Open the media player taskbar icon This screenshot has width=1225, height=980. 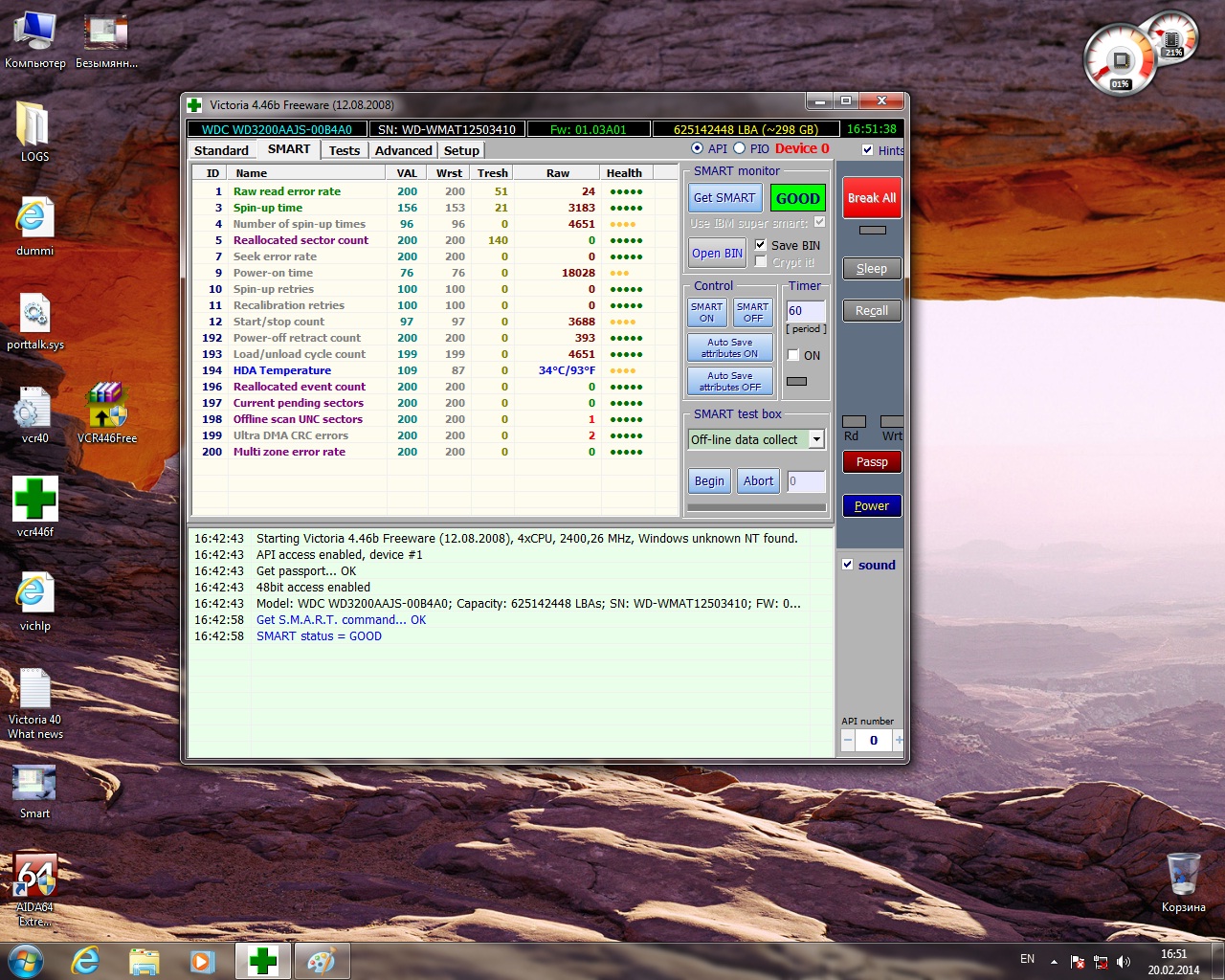pyautogui.click(x=202, y=961)
